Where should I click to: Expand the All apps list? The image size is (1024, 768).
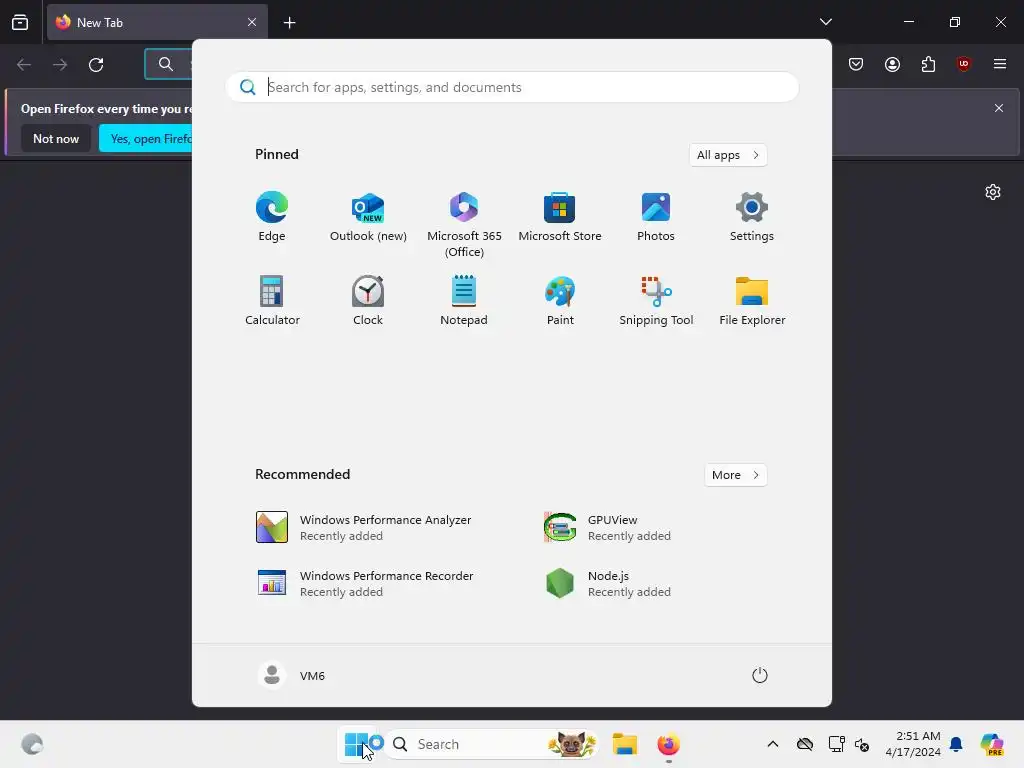[728, 155]
